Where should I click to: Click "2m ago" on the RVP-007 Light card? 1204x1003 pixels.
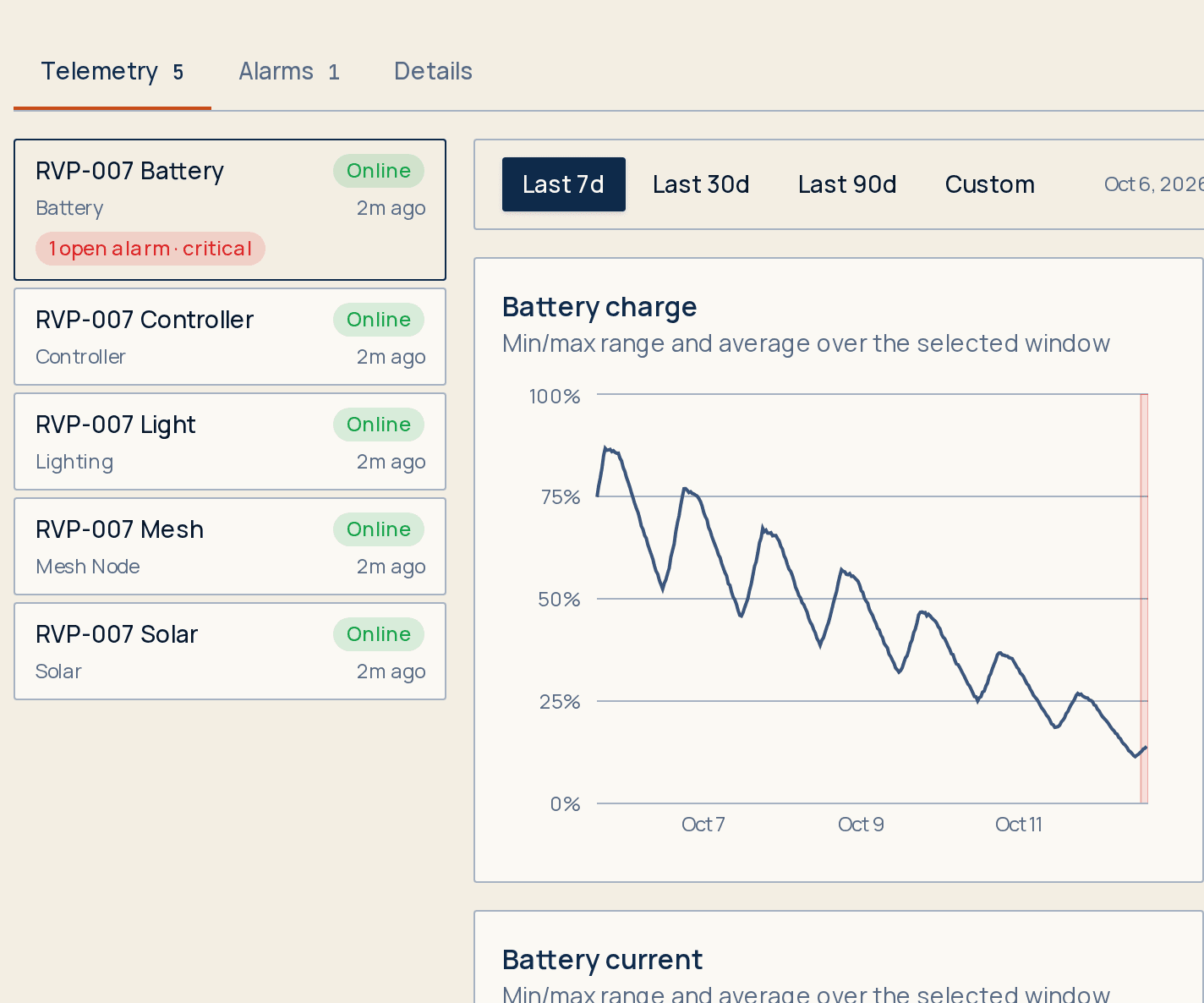pos(391,462)
